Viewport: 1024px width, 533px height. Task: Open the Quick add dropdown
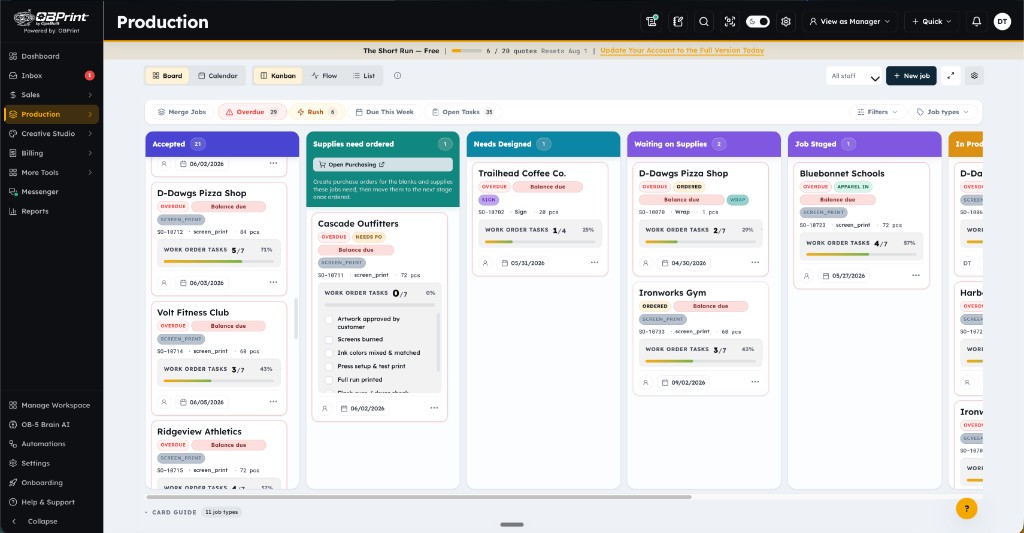(931, 22)
